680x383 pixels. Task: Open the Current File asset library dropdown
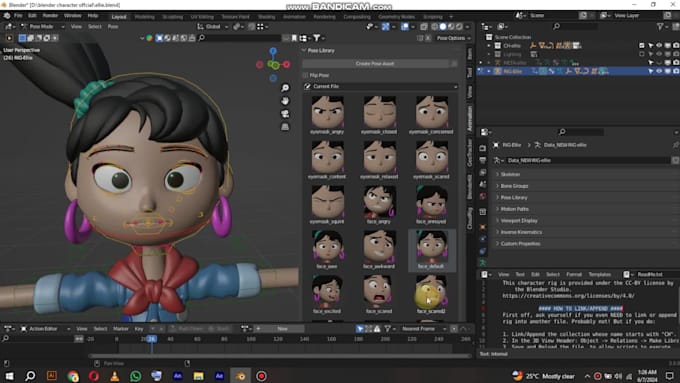tap(380, 87)
